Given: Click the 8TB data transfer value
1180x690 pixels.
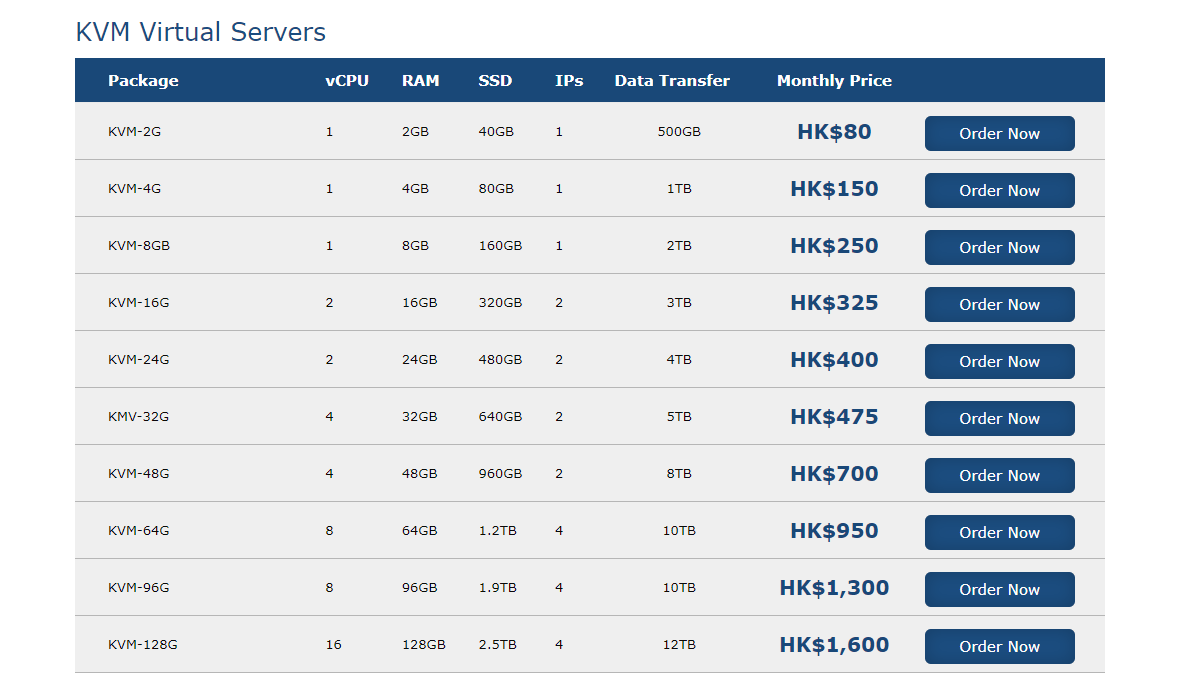Looking at the screenshot, I should (679, 474).
